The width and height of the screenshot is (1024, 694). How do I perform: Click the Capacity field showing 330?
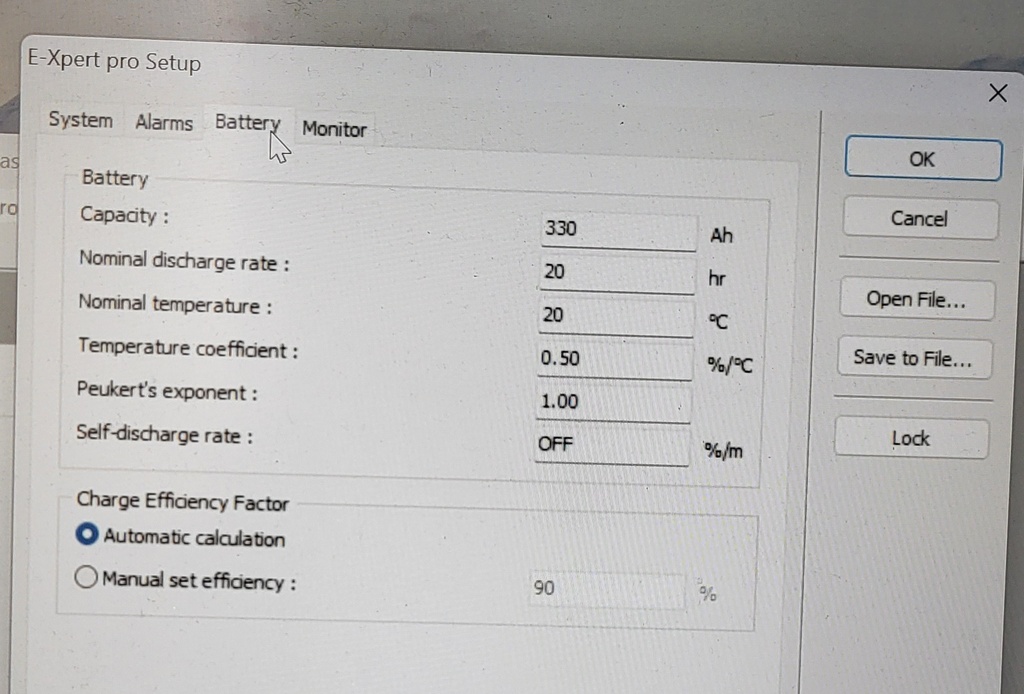[x=617, y=230]
